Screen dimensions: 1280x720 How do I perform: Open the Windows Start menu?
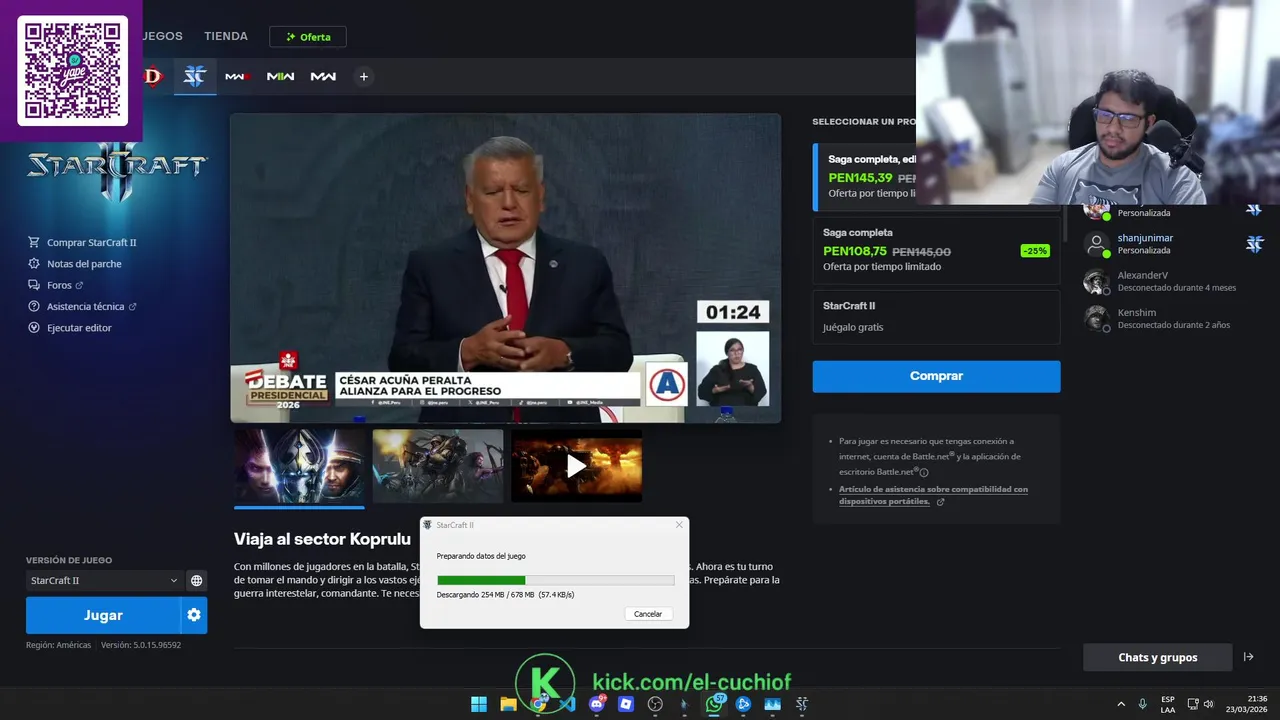point(479,704)
